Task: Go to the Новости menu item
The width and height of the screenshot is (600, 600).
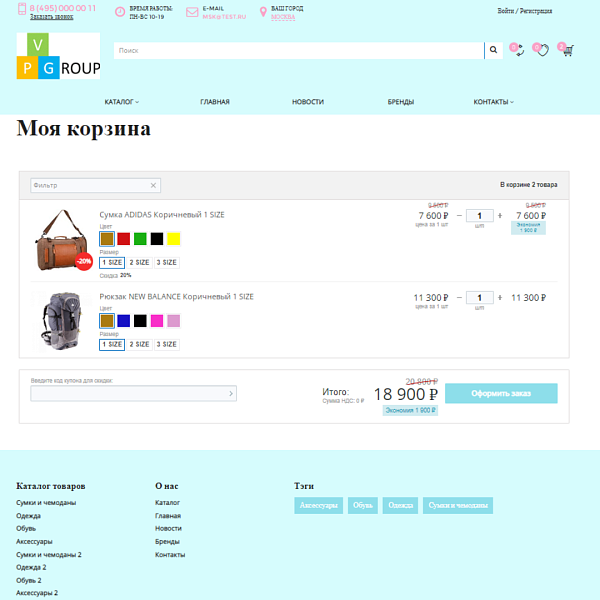Action: (x=308, y=102)
